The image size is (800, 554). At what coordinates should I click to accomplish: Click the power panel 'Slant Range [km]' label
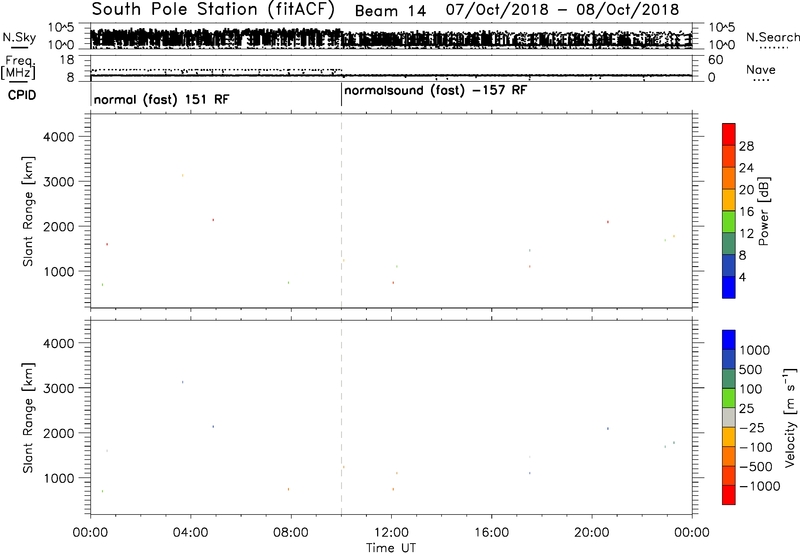(28, 211)
